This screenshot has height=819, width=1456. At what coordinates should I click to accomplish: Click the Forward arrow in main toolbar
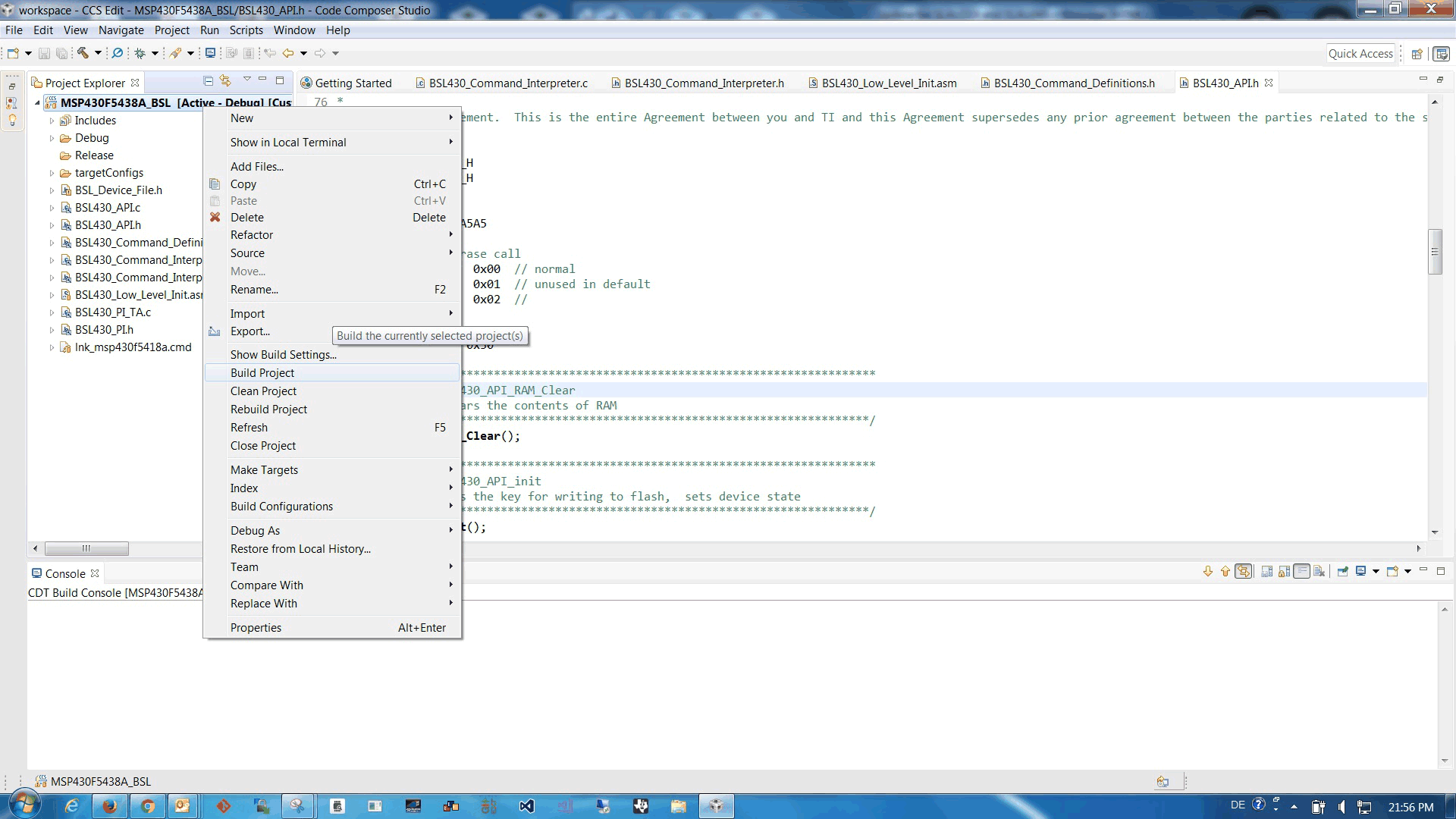coord(320,53)
